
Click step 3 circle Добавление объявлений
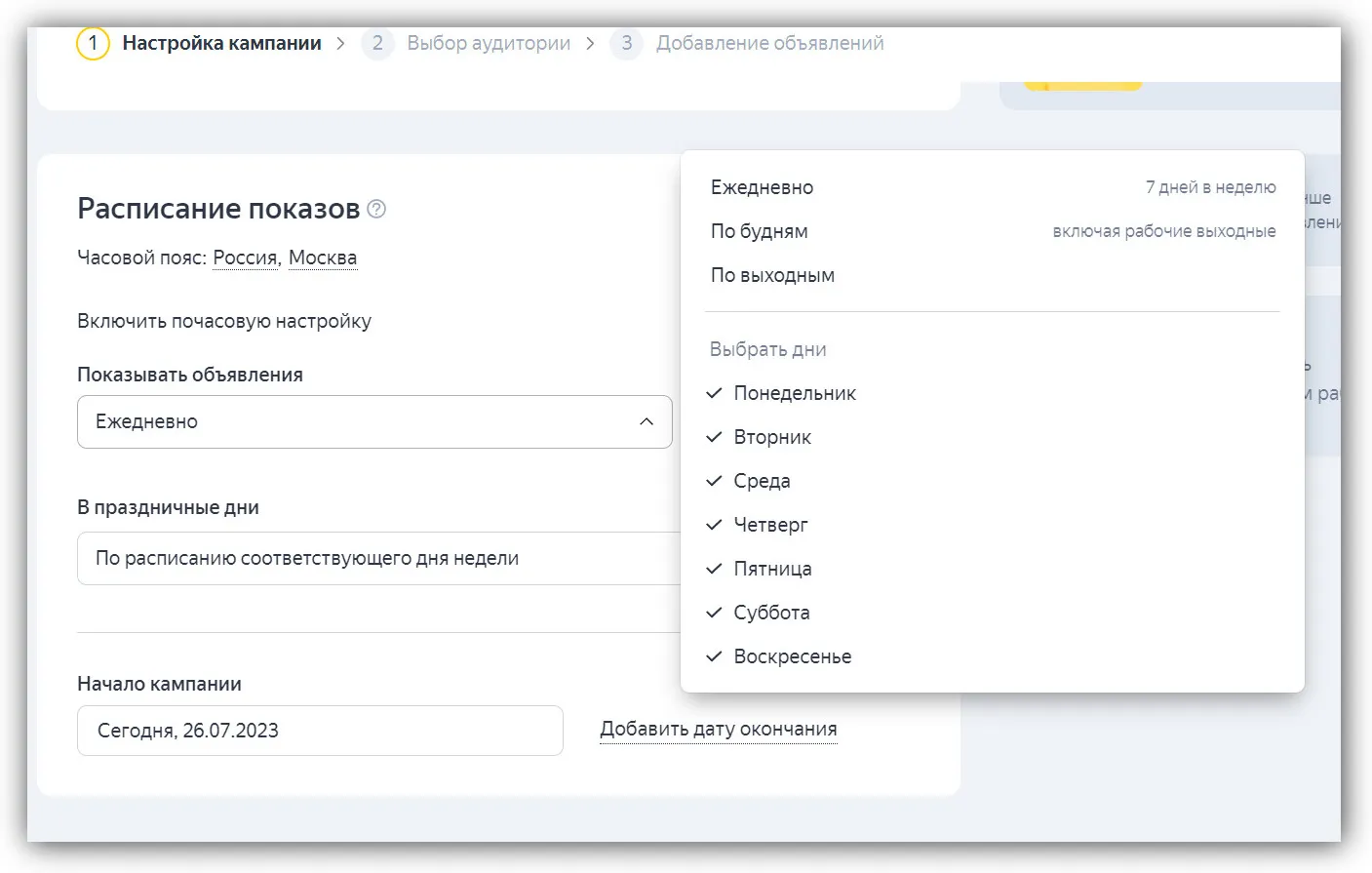click(x=626, y=43)
